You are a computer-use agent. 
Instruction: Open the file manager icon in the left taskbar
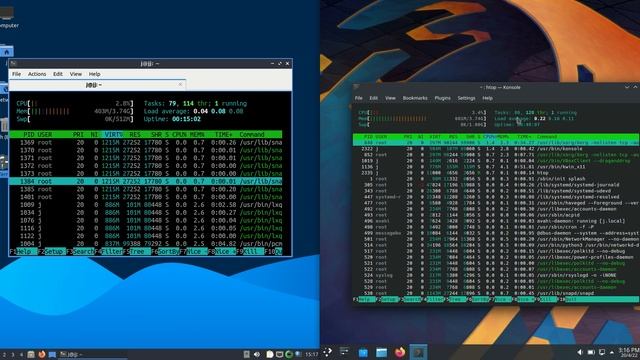point(31,354)
